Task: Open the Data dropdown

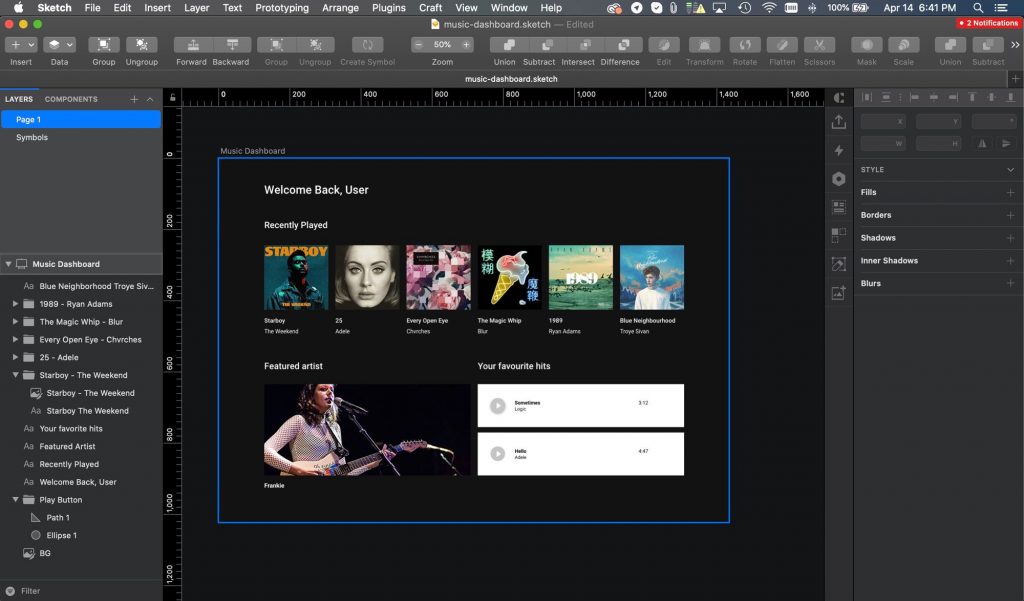Action: tap(59, 45)
